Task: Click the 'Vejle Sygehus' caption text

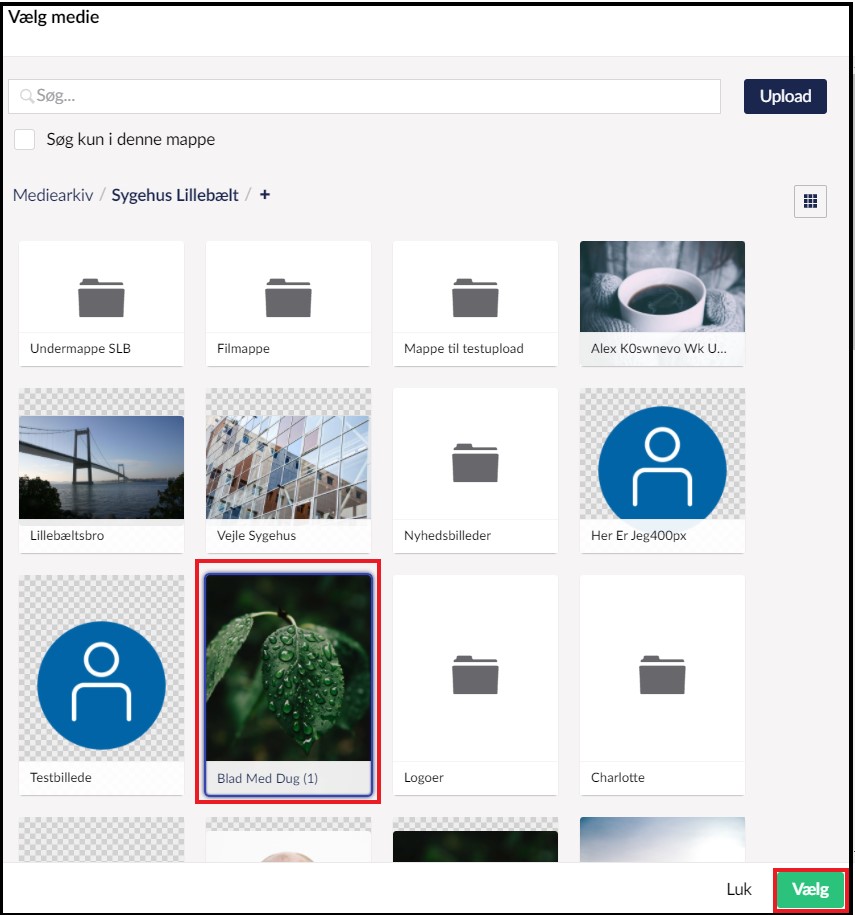Action: pos(256,535)
